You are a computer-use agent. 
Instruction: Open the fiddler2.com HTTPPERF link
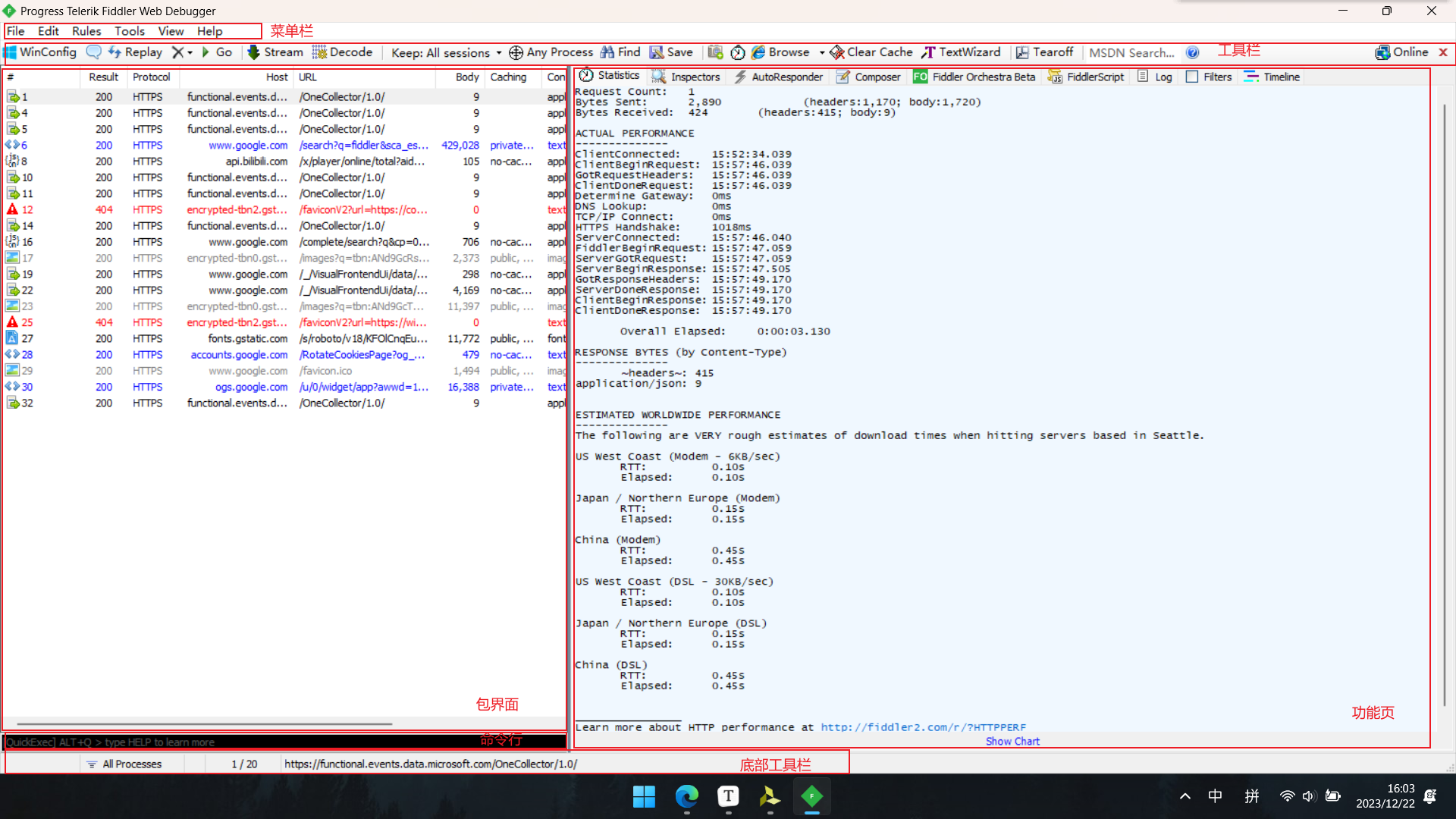pos(923,727)
